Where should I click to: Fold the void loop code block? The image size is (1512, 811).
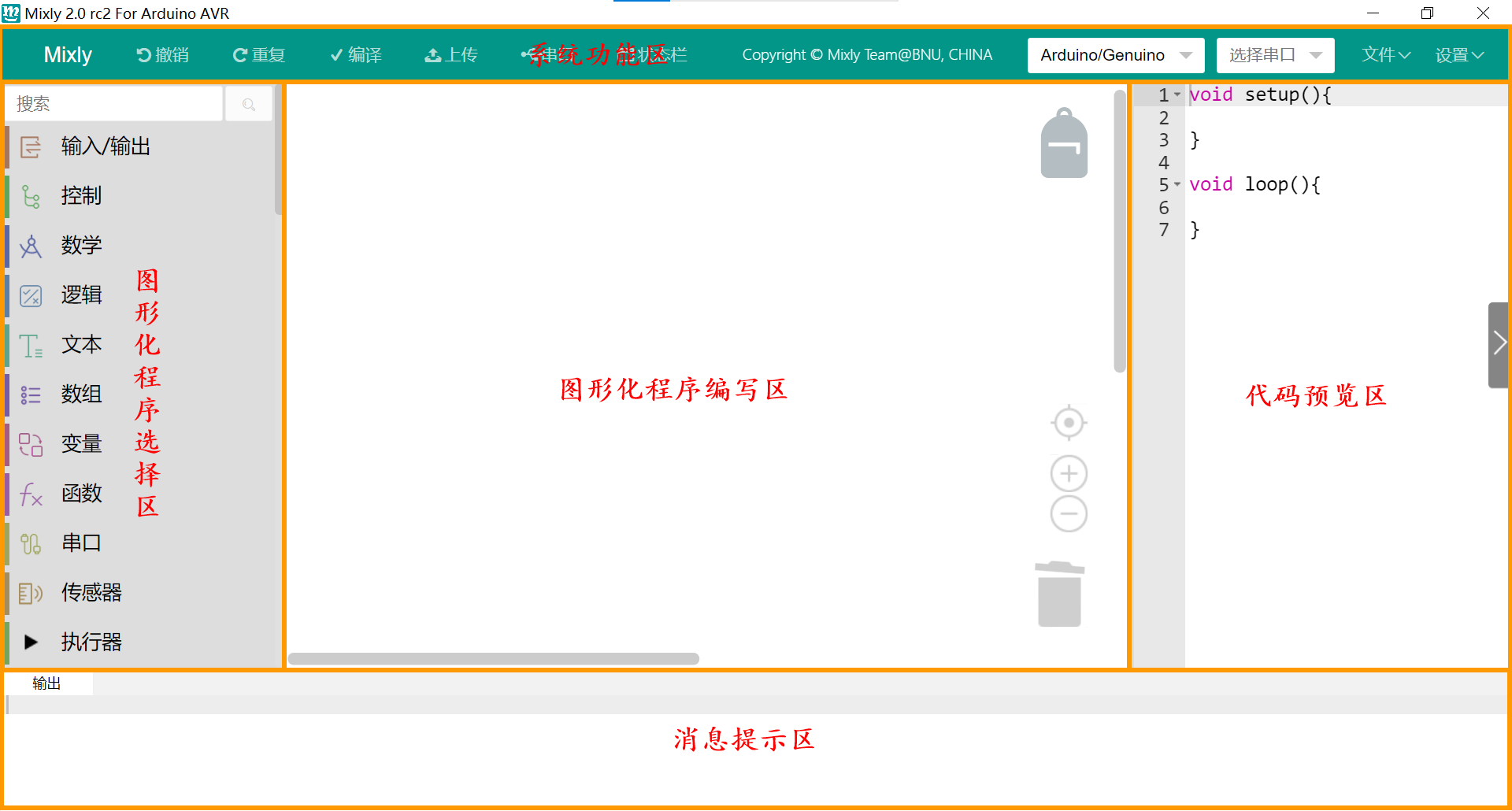point(1177,184)
